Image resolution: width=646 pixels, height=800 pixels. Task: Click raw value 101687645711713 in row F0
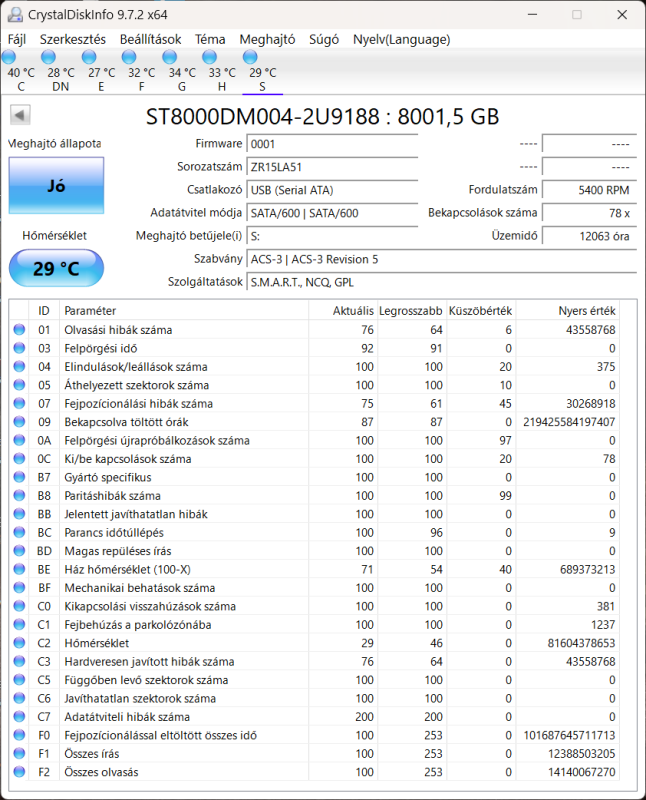(x=569, y=735)
